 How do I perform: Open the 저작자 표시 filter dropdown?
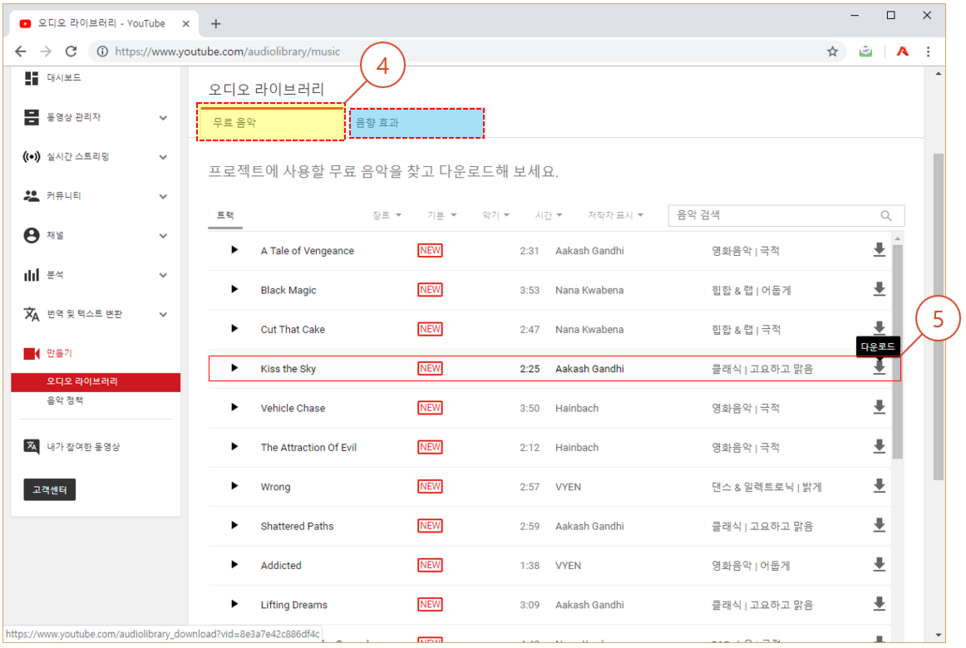(x=615, y=215)
